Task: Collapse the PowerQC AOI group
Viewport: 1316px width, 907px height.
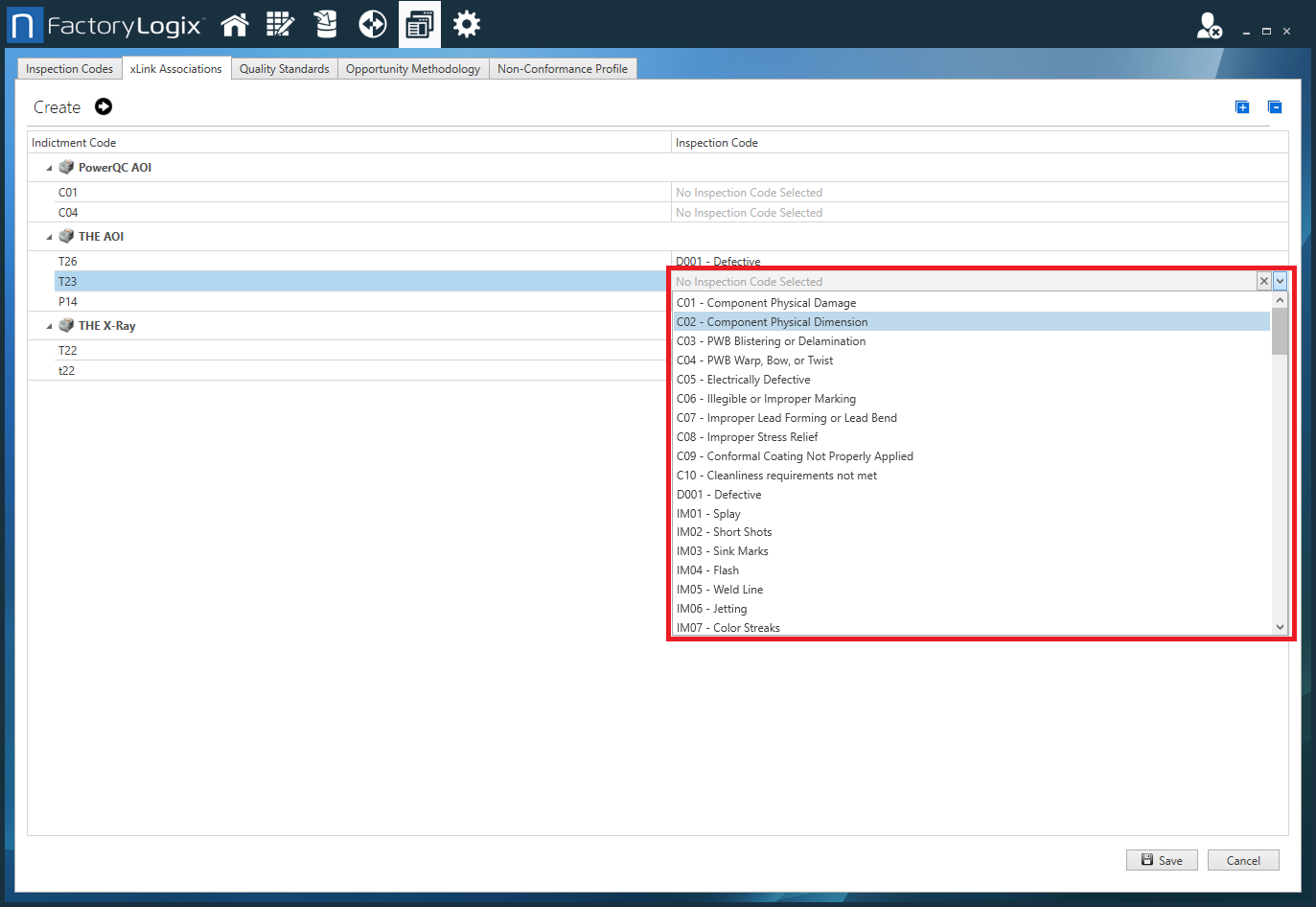Action: (x=47, y=166)
